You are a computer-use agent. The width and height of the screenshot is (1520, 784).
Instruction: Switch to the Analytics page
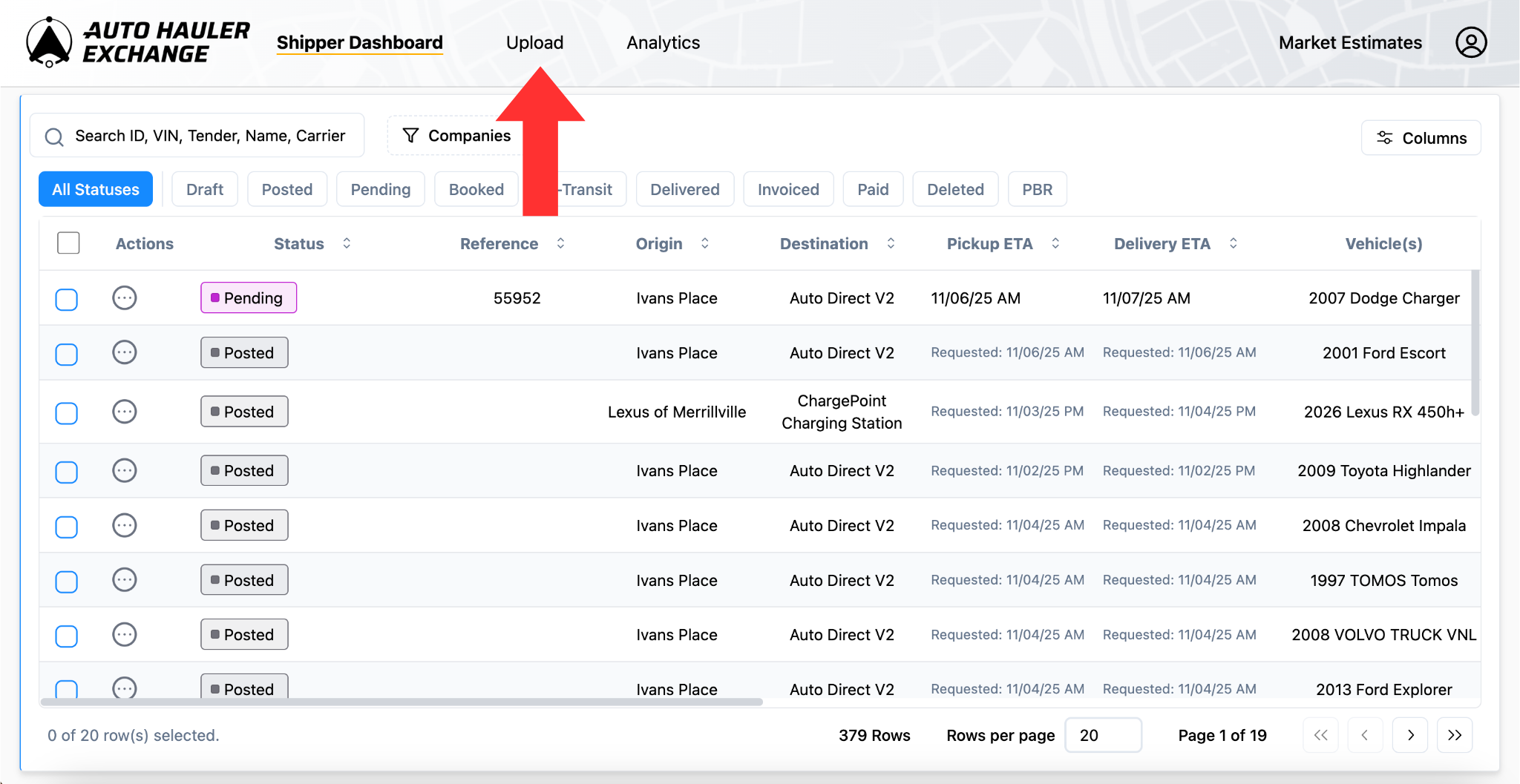pyautogui.click(x=663, y=42)
